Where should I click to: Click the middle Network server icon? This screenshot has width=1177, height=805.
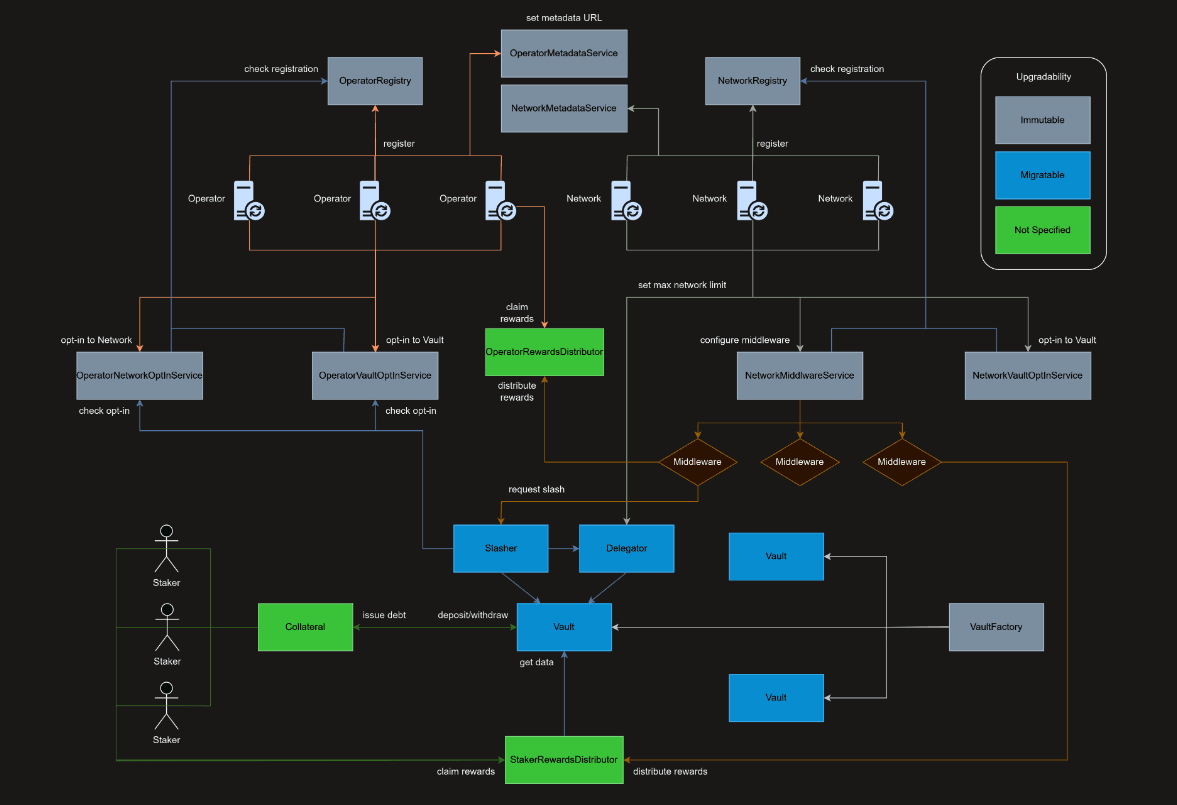(x=752, y=200)
